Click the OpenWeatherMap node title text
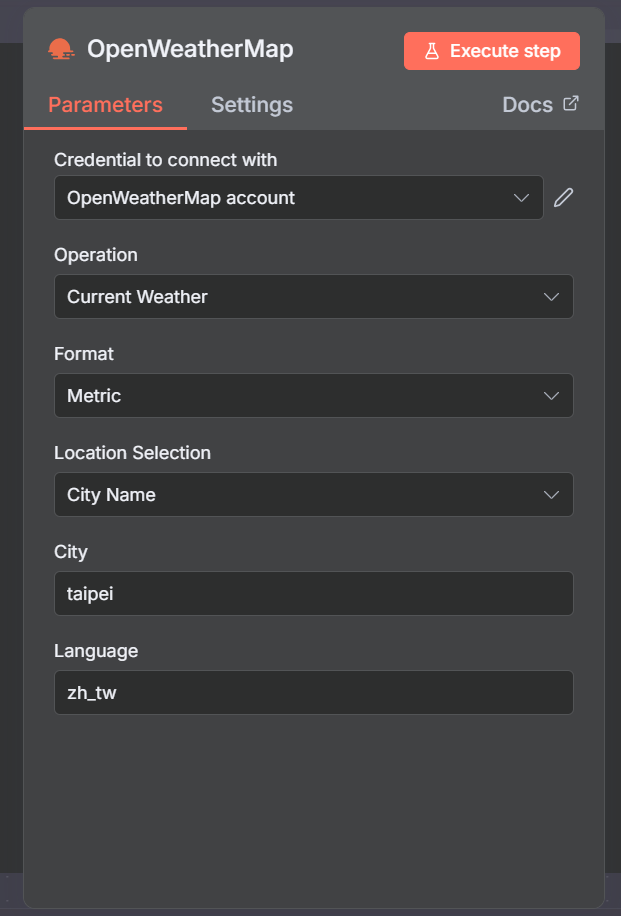The height and width of the screenshot is (916, 621). point(190,50)
